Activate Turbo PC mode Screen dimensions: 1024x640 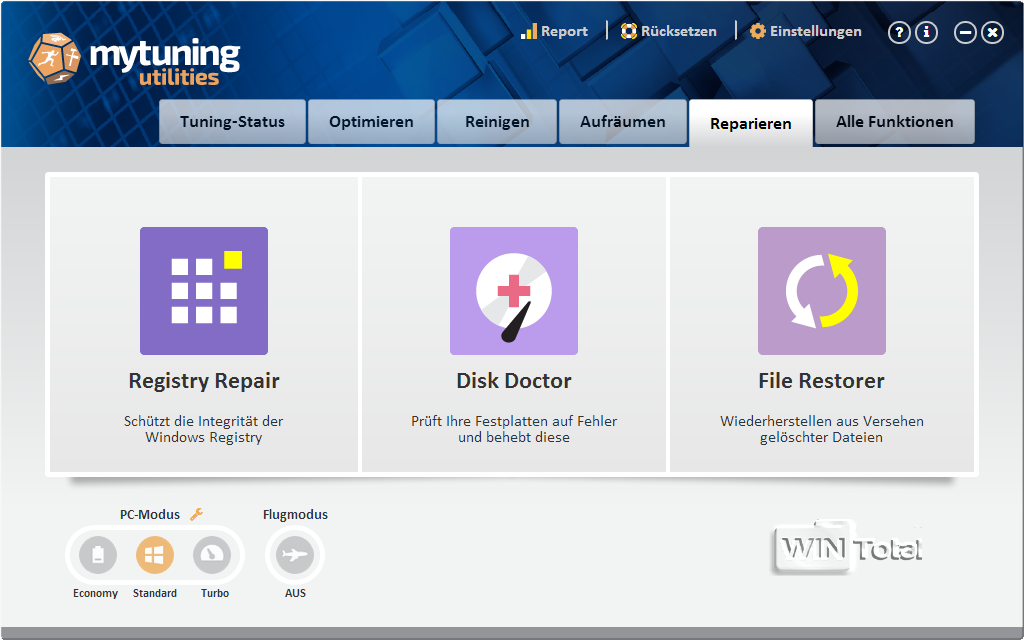212,555
